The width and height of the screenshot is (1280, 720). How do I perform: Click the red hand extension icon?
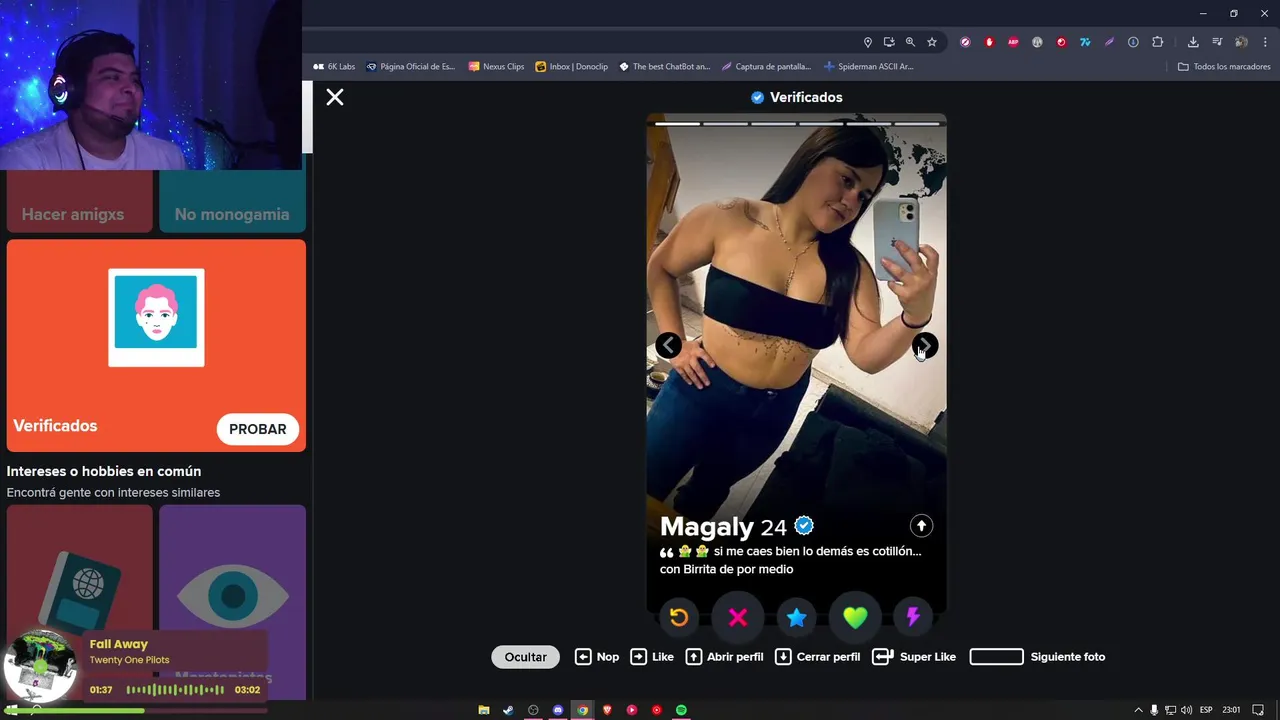989,42
